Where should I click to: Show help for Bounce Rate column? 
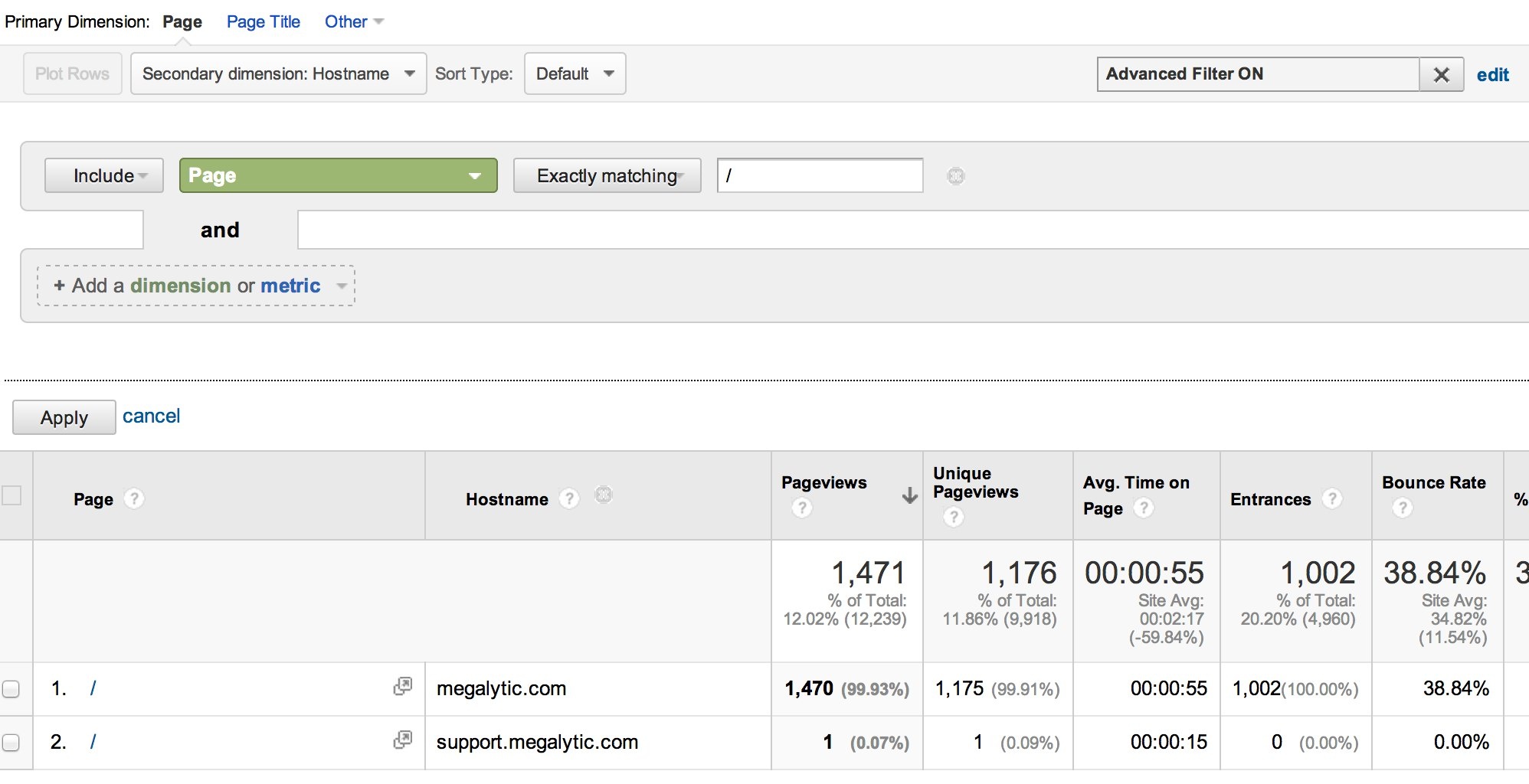coord(1402,508)
